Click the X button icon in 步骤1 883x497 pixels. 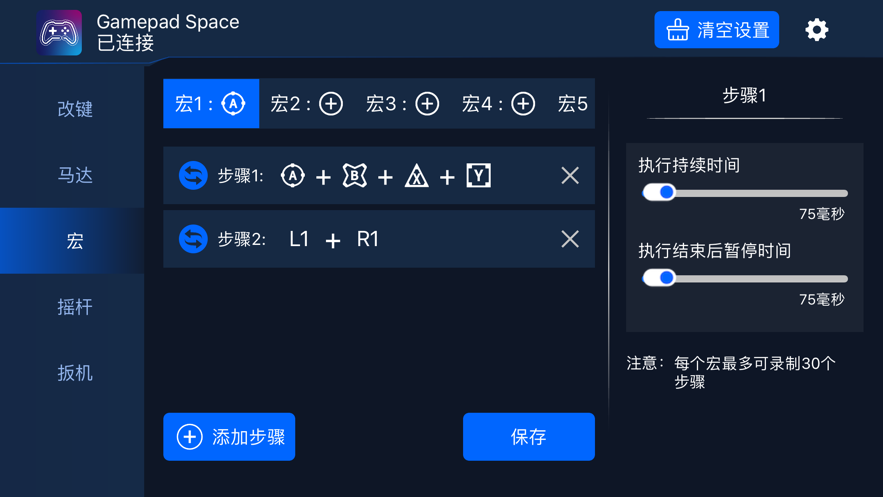tap(416, 177)
